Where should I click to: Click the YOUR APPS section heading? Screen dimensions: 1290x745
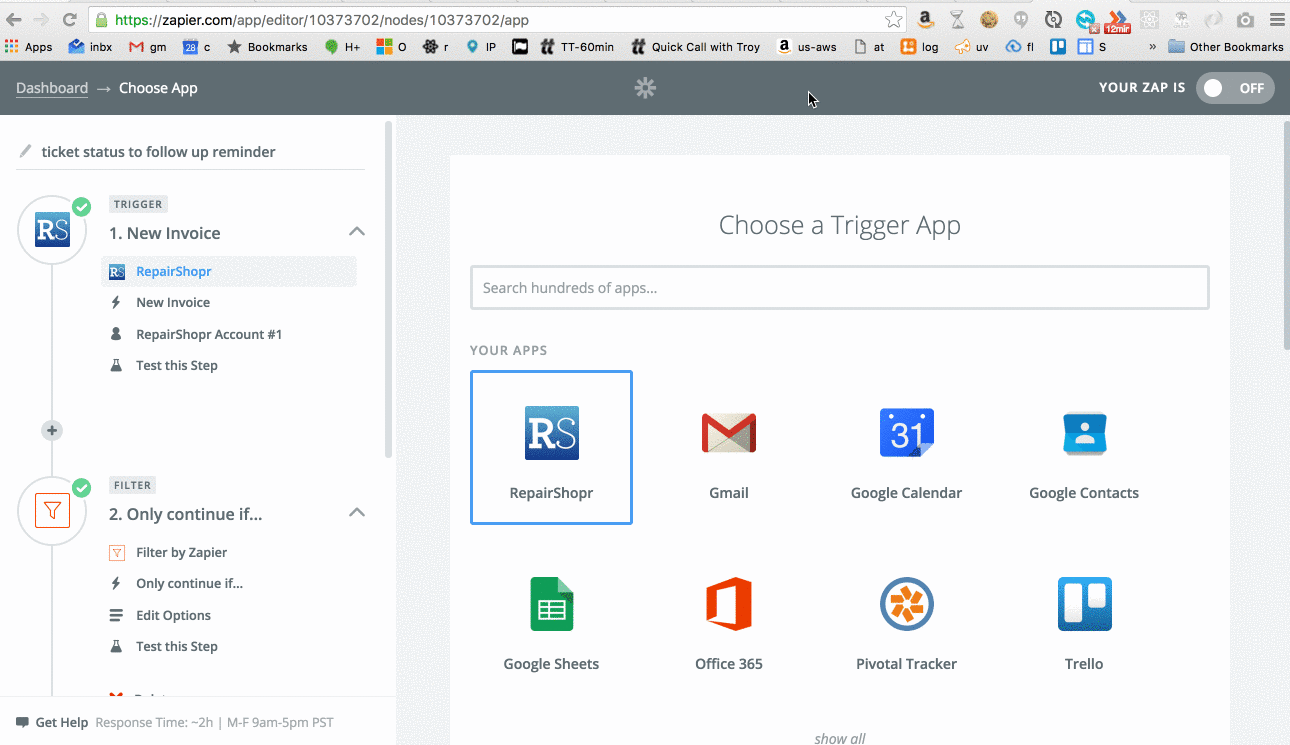[510, 350]
